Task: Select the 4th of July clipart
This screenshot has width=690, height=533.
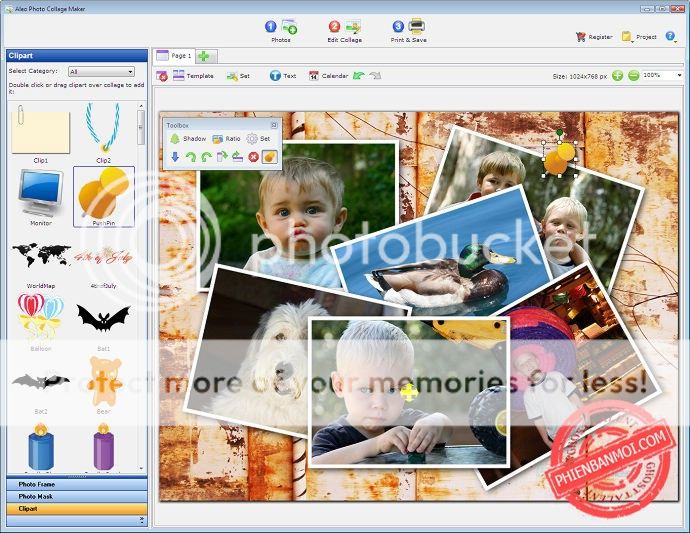Action: [103, 261]
